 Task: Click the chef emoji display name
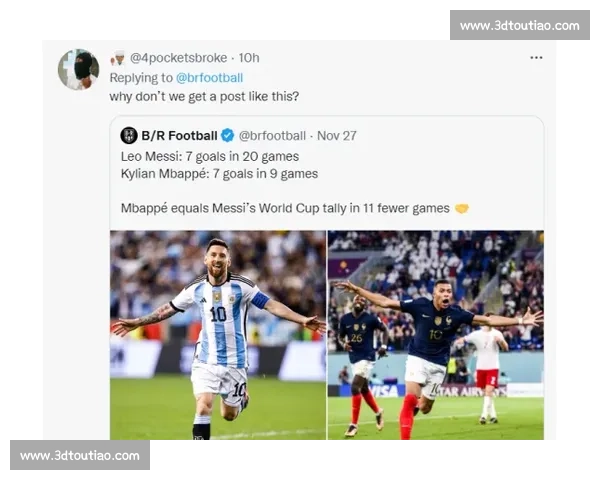point(118,58)
